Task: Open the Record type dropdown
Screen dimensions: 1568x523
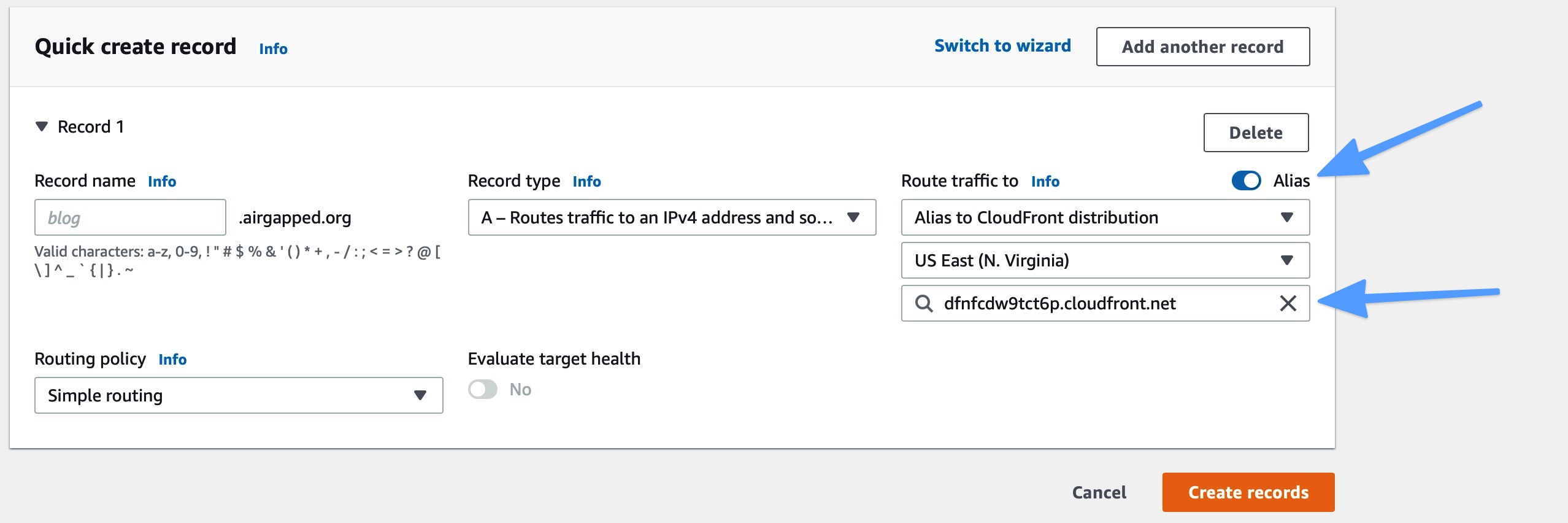Action: [672, 217]
